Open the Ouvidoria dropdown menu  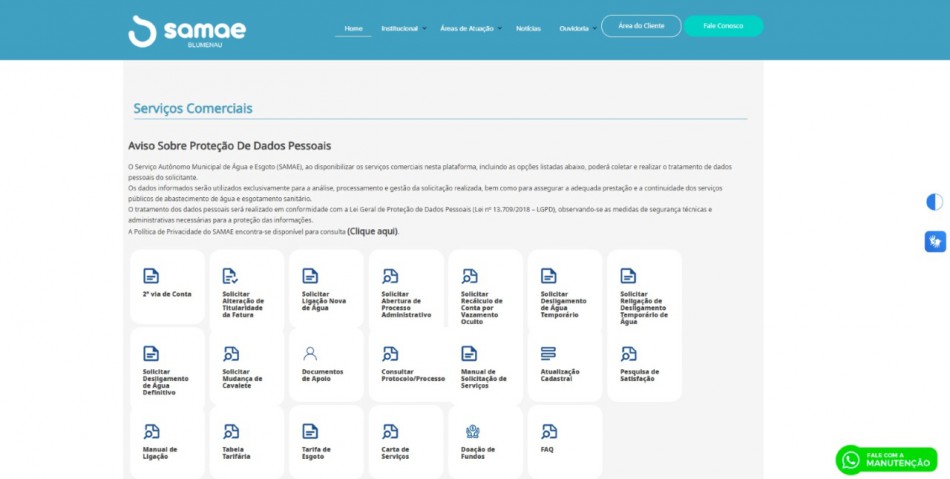pos(576,28)
